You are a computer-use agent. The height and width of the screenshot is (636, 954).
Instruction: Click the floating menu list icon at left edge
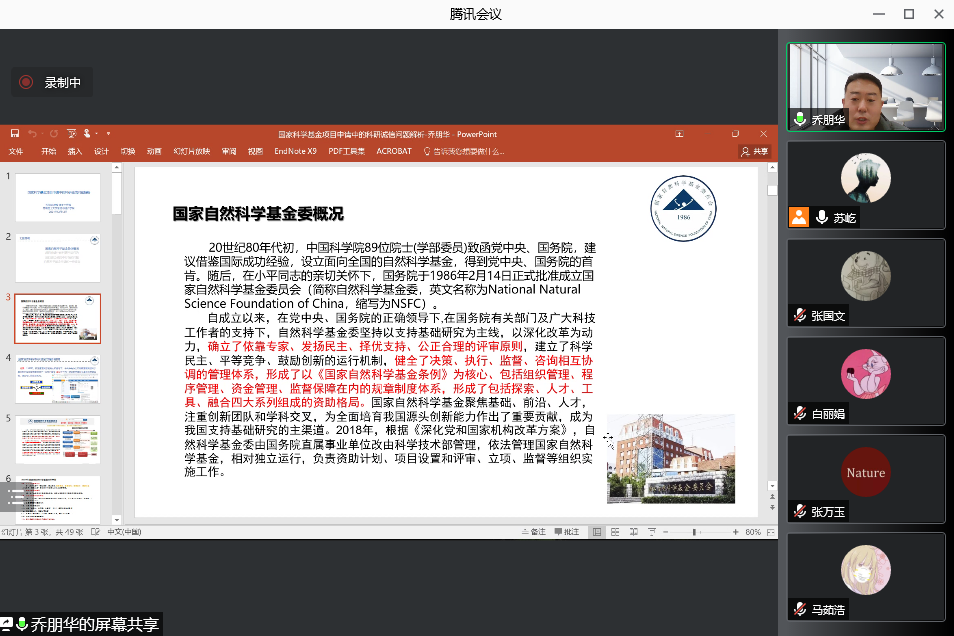(14, 494)
